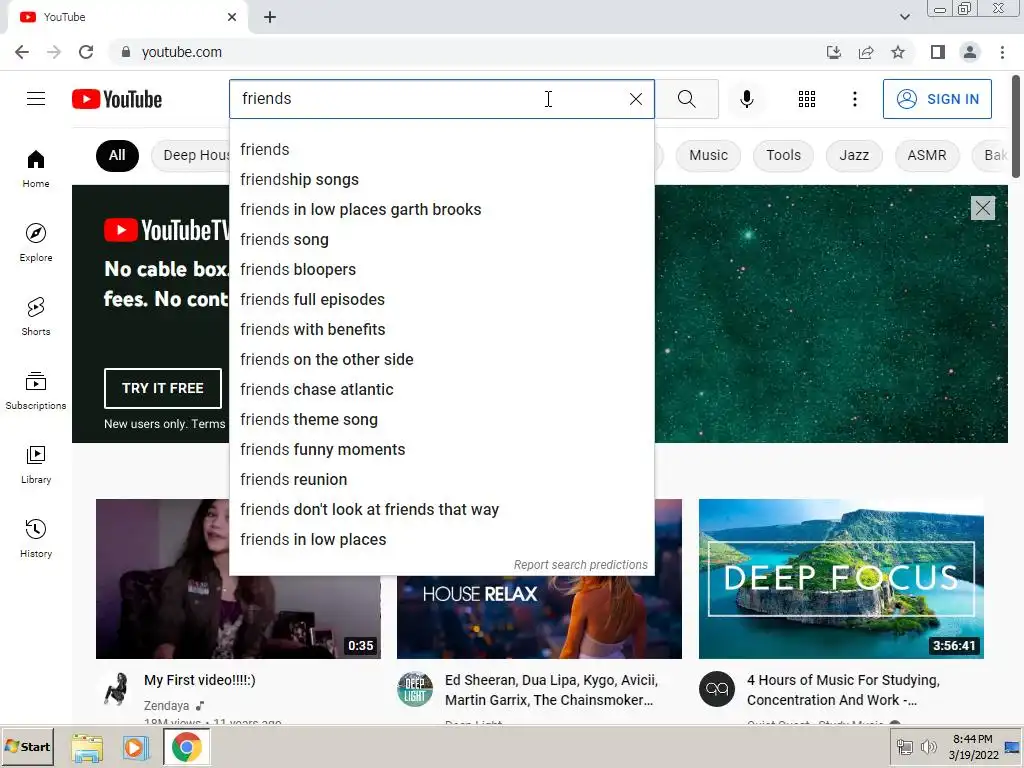1024x768 pixels.
Task: Select the Jazz filter chip
Action: [854, 155]
